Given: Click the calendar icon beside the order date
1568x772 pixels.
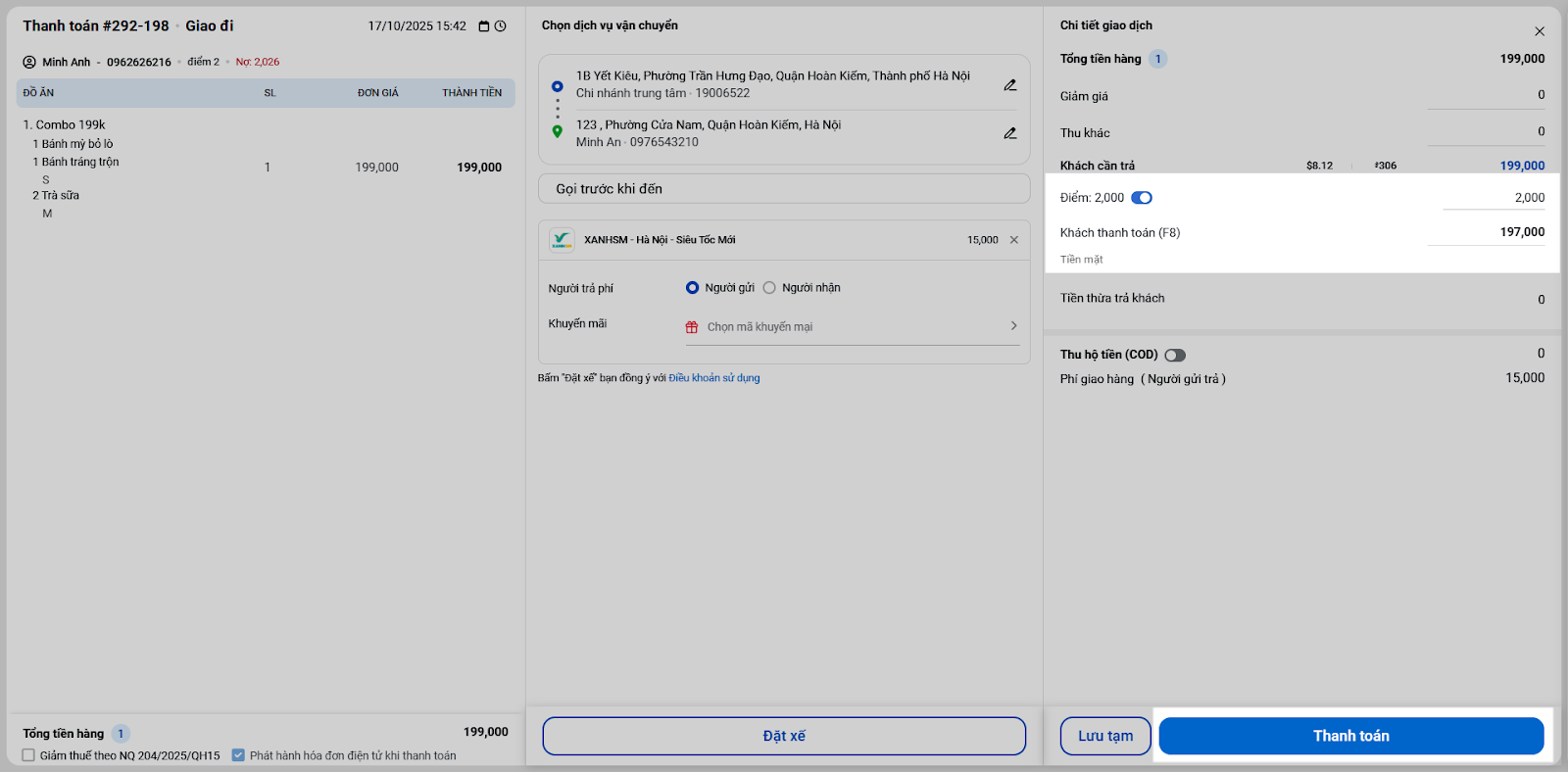Looking at the screenshot, I should click(484, 26).
